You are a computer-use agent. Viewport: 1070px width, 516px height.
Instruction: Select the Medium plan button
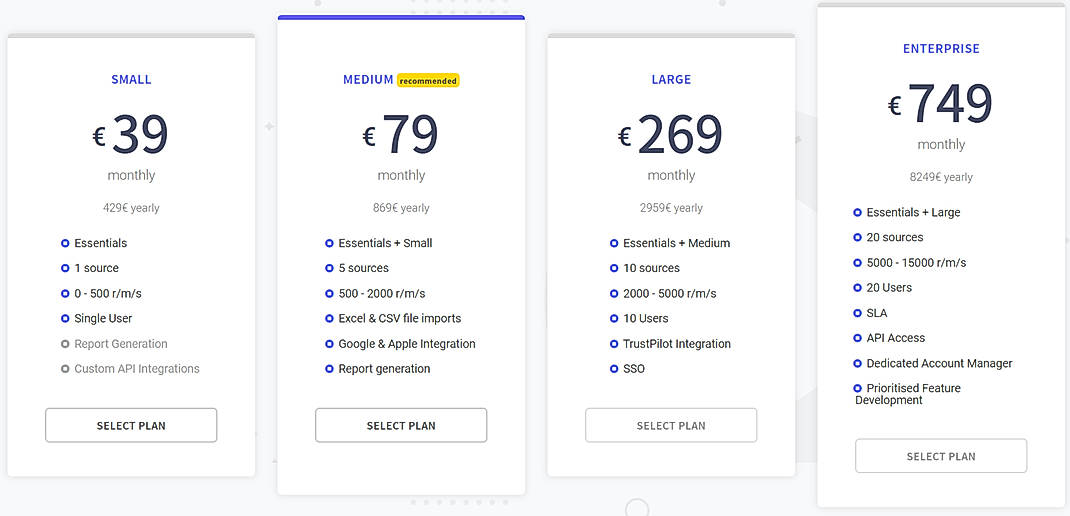click(x=401, y=425)
